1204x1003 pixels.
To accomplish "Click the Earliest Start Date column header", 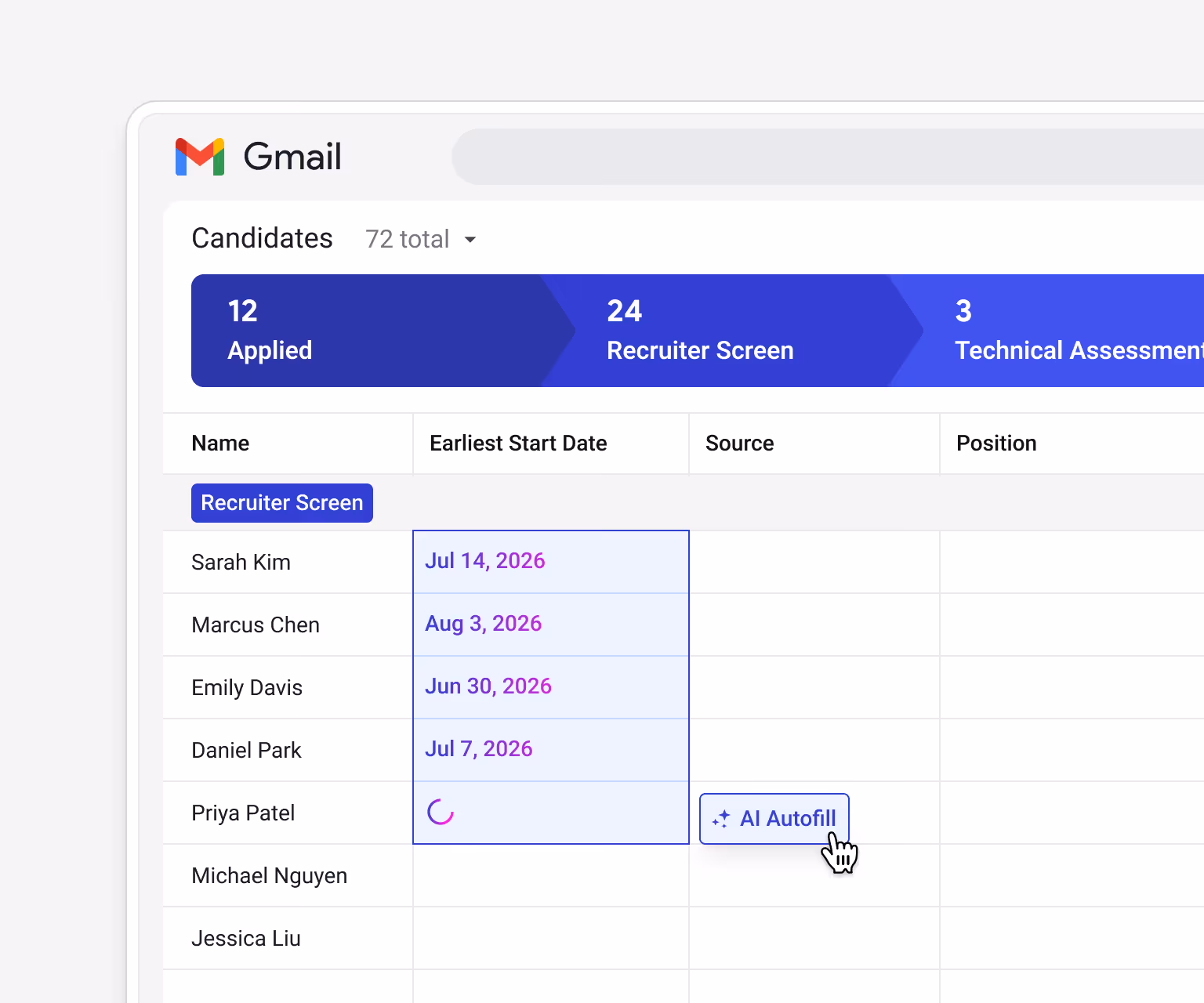I will click(x=551, y=444).
